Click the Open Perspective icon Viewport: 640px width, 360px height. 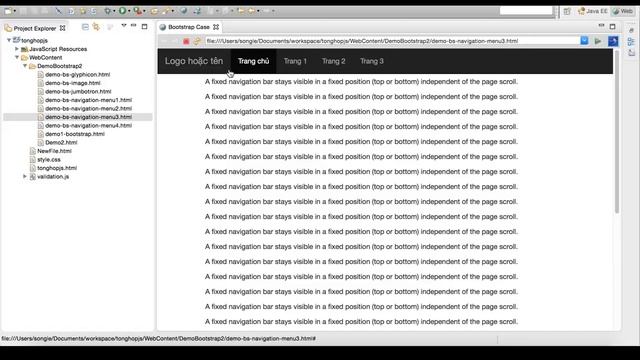(x=567, y=11)
